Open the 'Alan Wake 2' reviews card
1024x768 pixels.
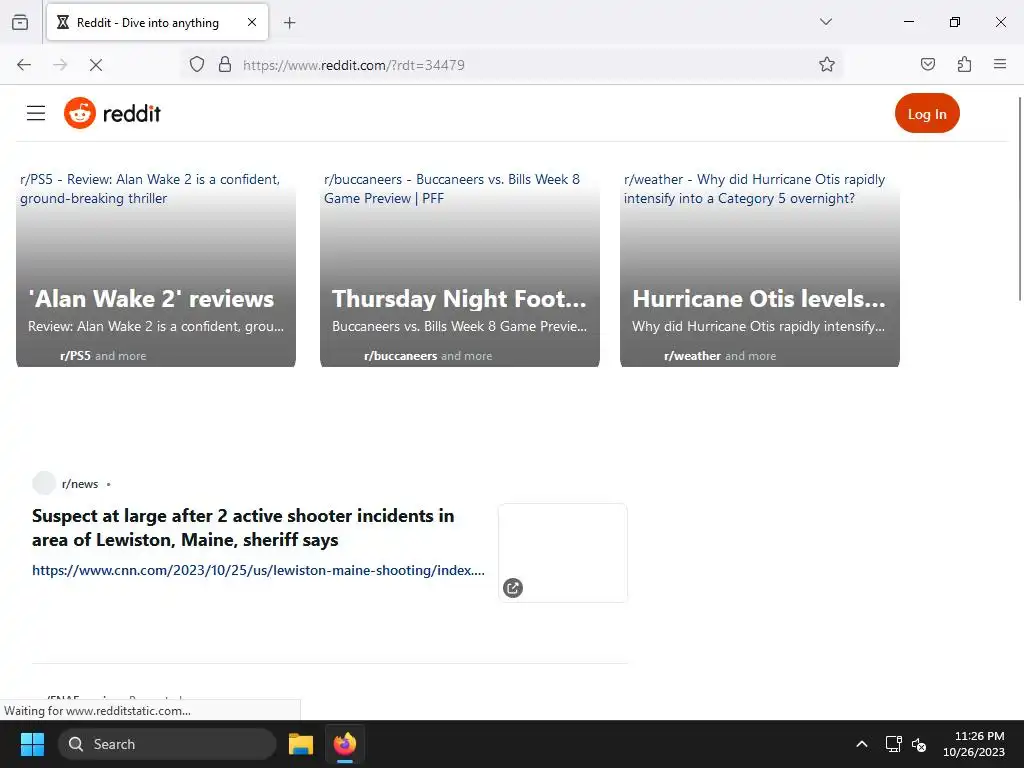coord(156,269)
